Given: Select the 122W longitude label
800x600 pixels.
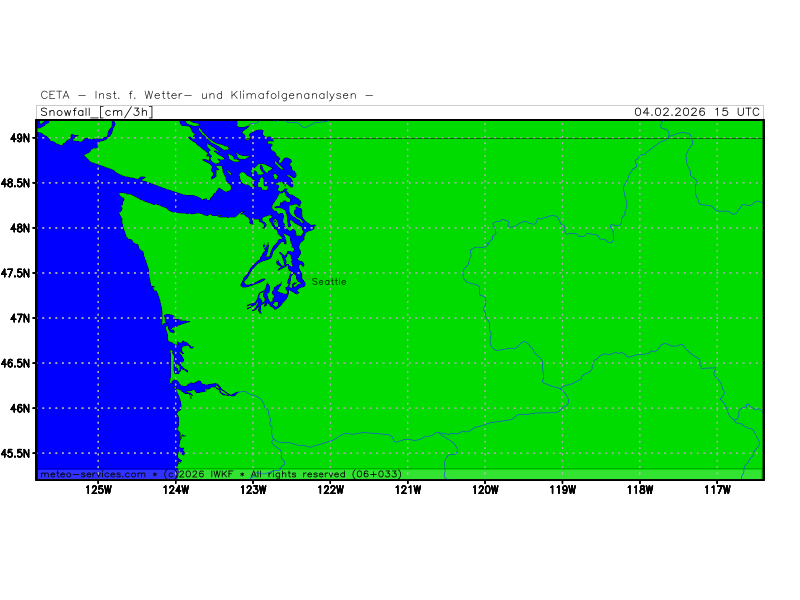Looking at the screenshot, I should pyautogui.click(x=330, y=490).
